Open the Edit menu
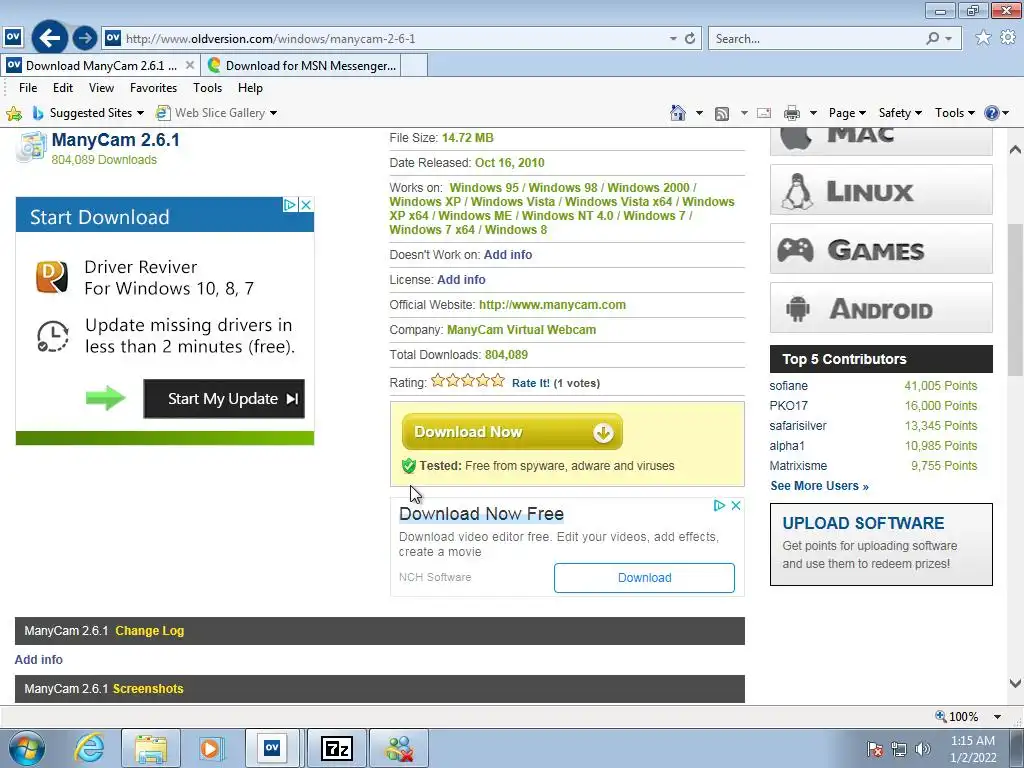 click(x=63, y=88)
